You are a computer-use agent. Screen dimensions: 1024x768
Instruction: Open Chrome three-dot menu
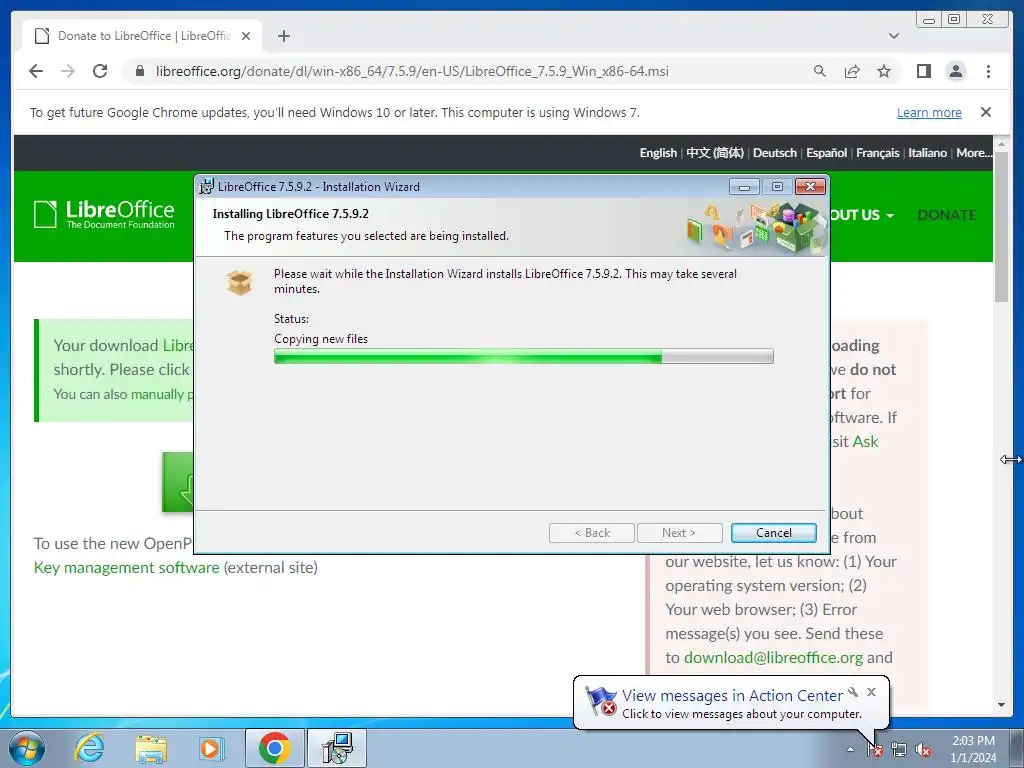click(988, 71)
